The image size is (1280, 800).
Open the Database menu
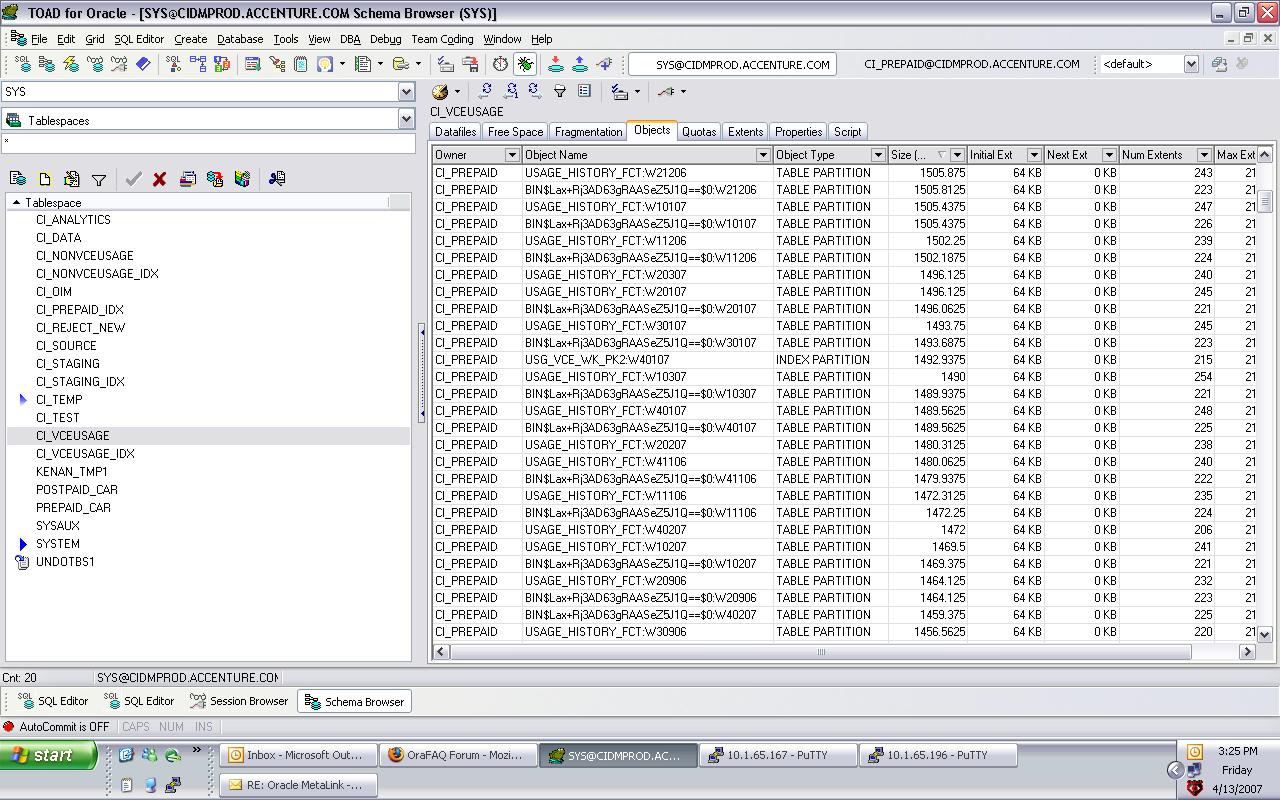(x=240, y=39)
